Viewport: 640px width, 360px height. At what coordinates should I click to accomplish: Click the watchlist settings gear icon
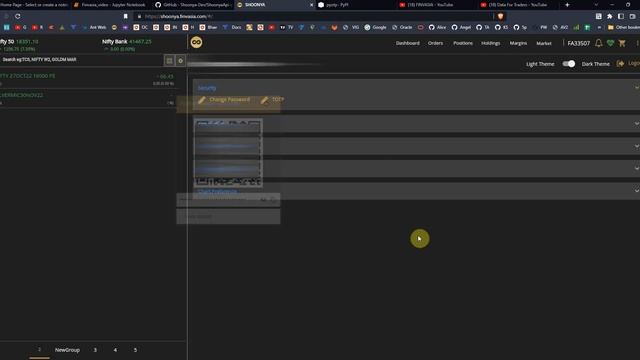pyautogui.click(x=180, y=60)
